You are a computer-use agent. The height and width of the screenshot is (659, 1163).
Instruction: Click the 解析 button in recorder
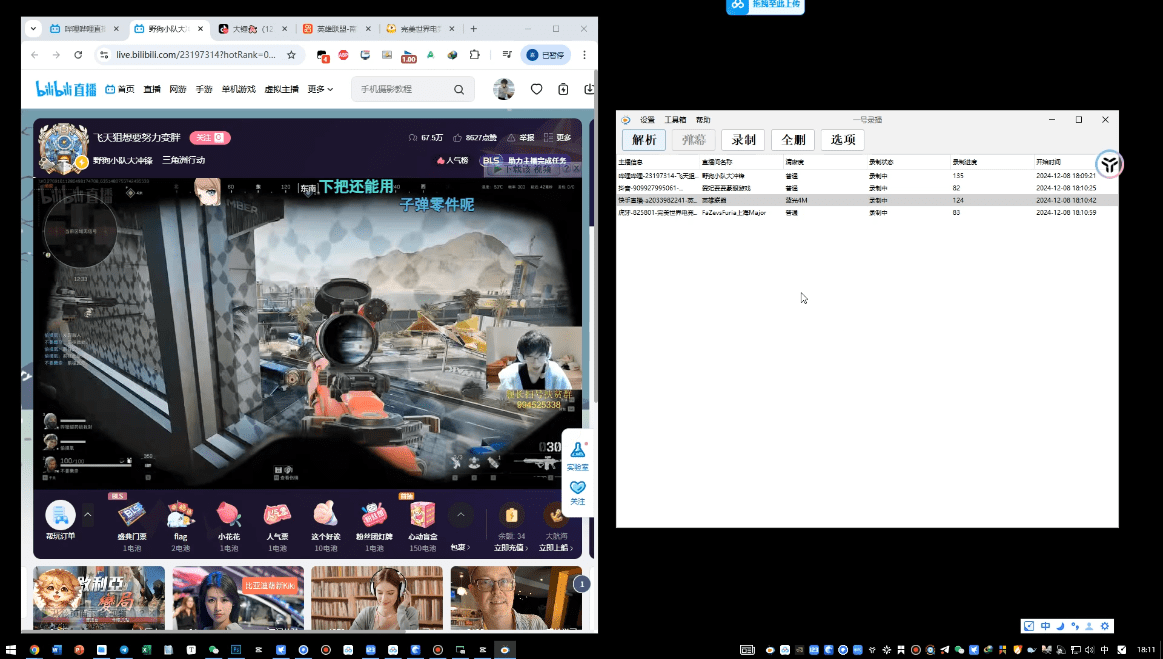[x=644, y=140]
